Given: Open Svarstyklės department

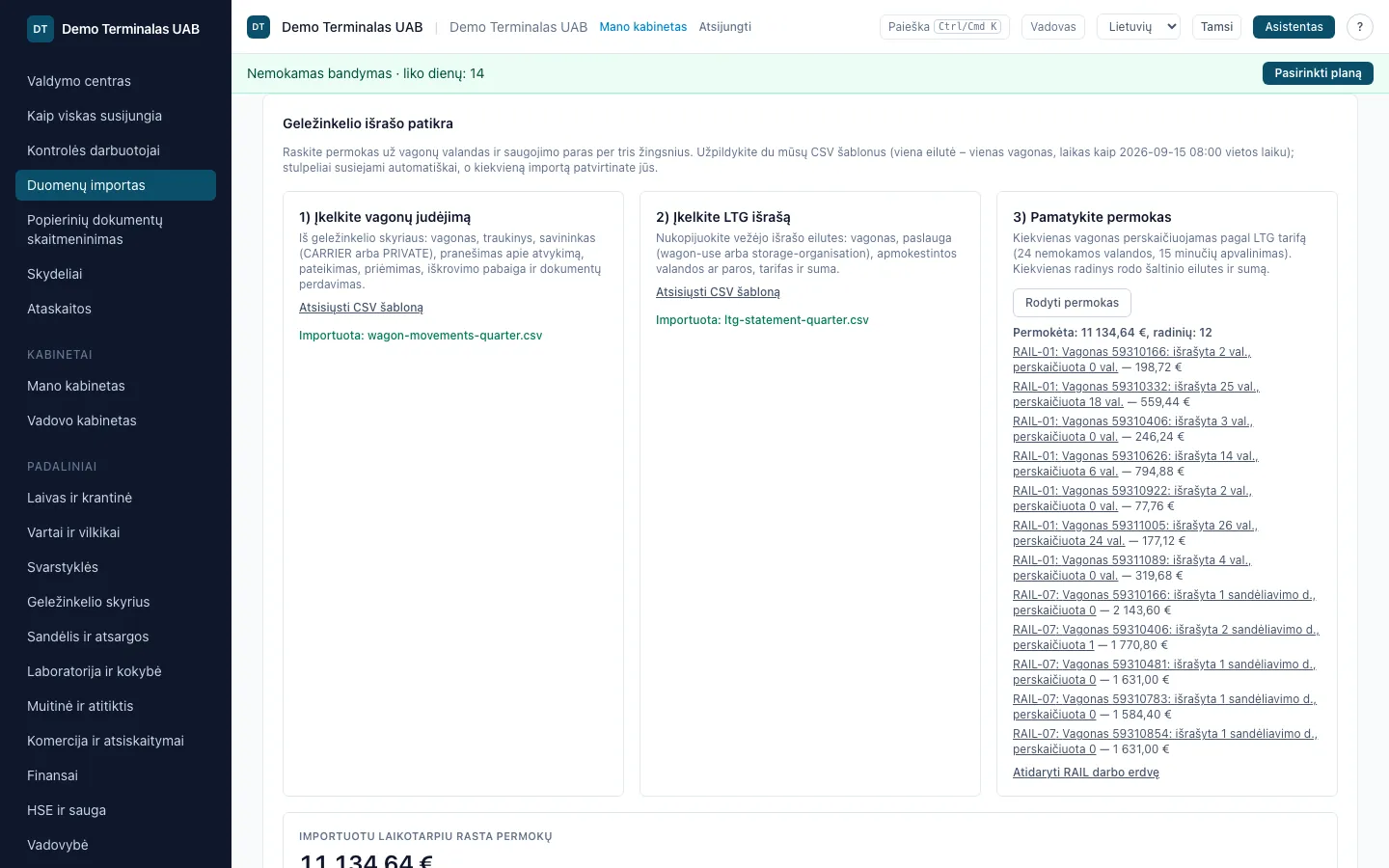Looking at the screenshot, I should tap(116, 567).
